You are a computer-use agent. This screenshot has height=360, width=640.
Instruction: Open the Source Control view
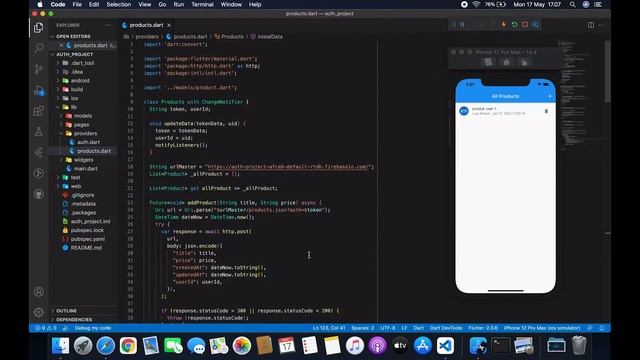point(39,69)
